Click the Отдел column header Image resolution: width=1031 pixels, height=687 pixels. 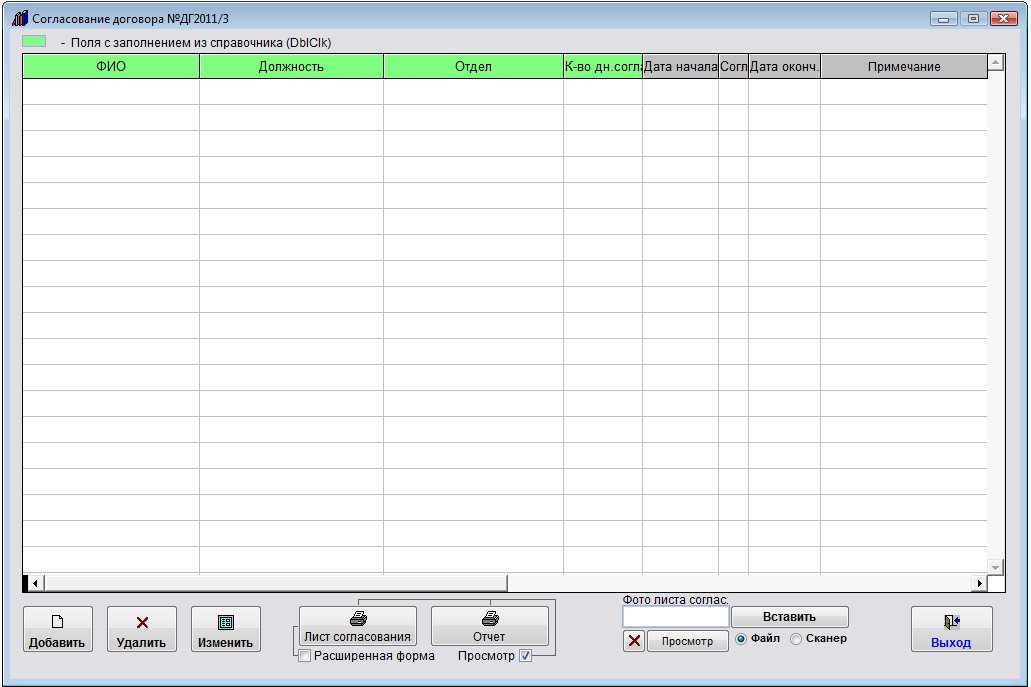(x=473, y=66)
